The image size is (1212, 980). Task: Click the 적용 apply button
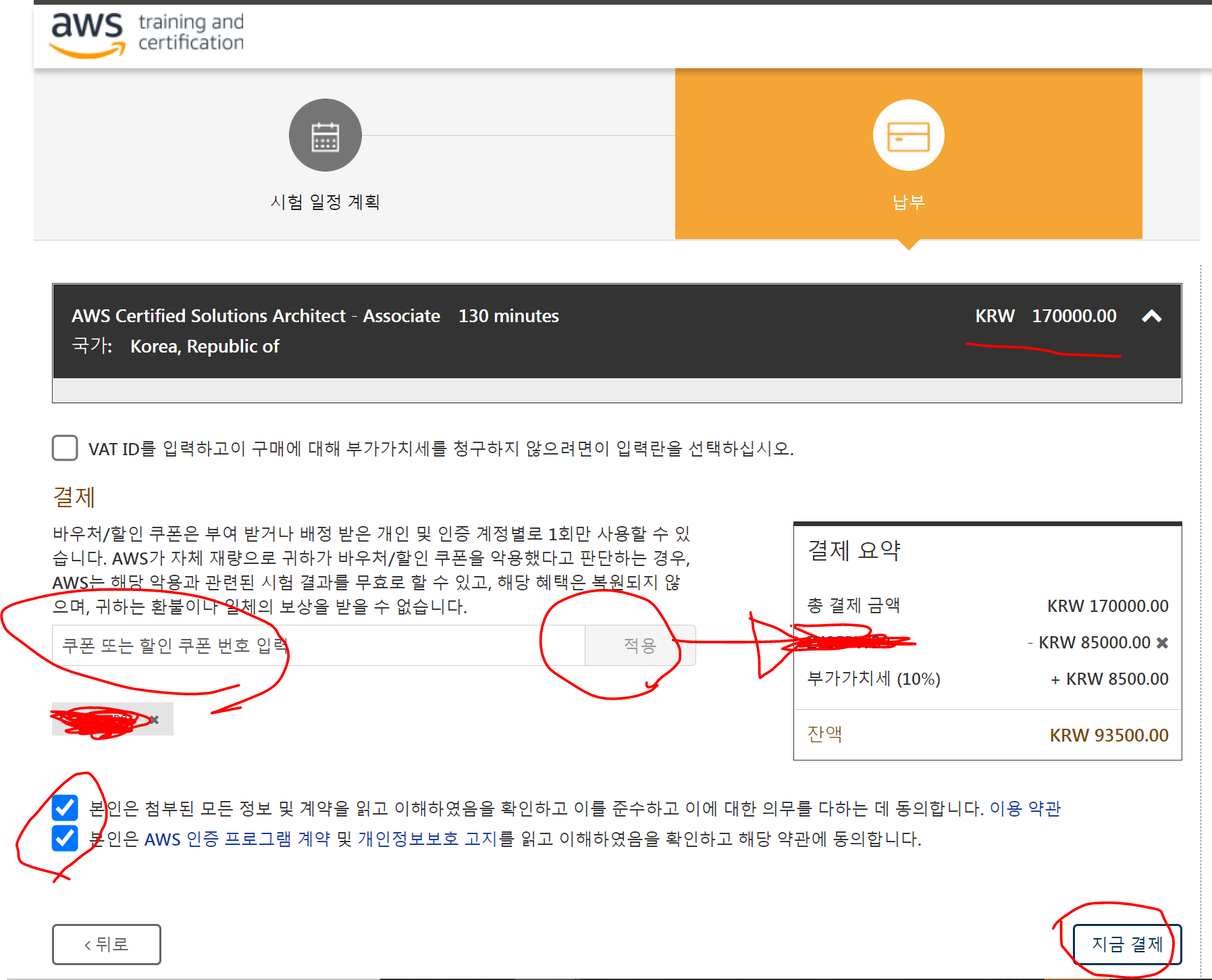click(x=640, y=646)
